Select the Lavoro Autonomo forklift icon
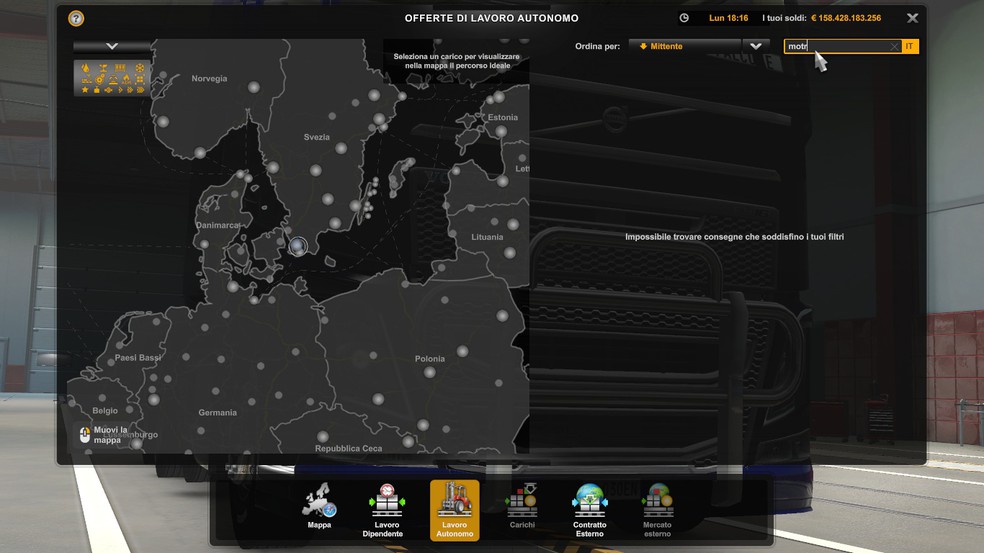Screen dimensions: 984x553 coord(454,502)
